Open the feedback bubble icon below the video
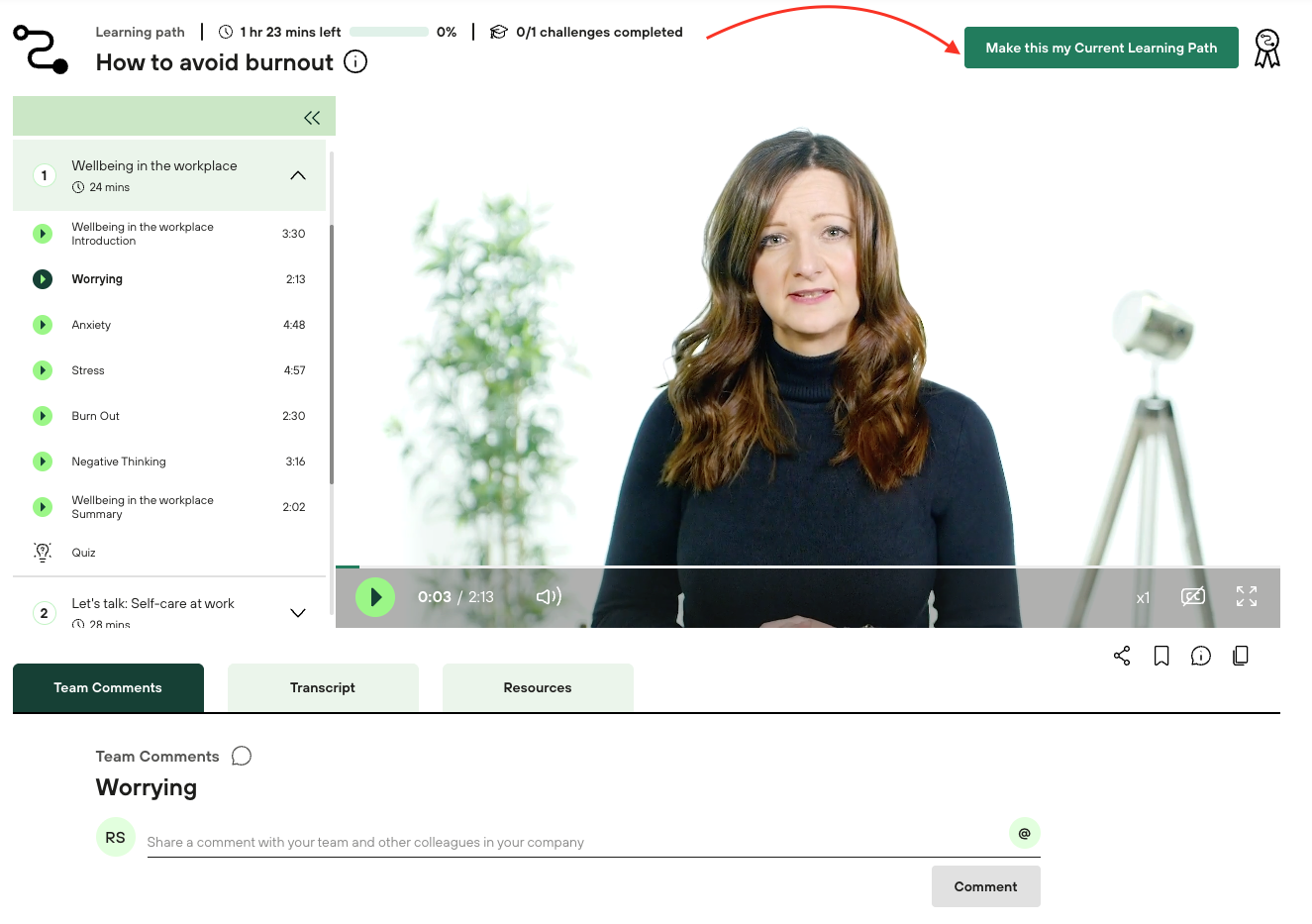 pyautogui.click(x=1201, y=656)
